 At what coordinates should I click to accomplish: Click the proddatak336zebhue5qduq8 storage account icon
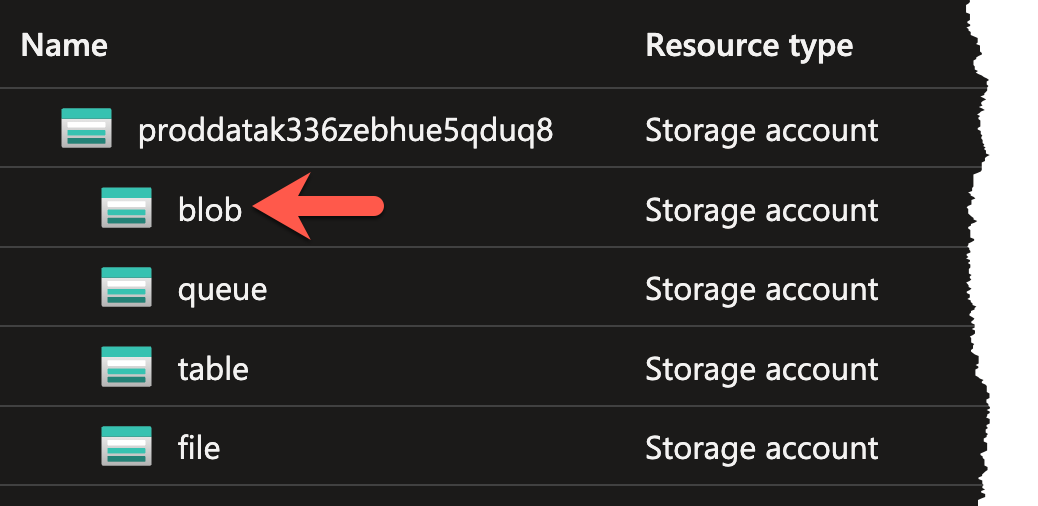pyautogui.click(x=86, y=129)
